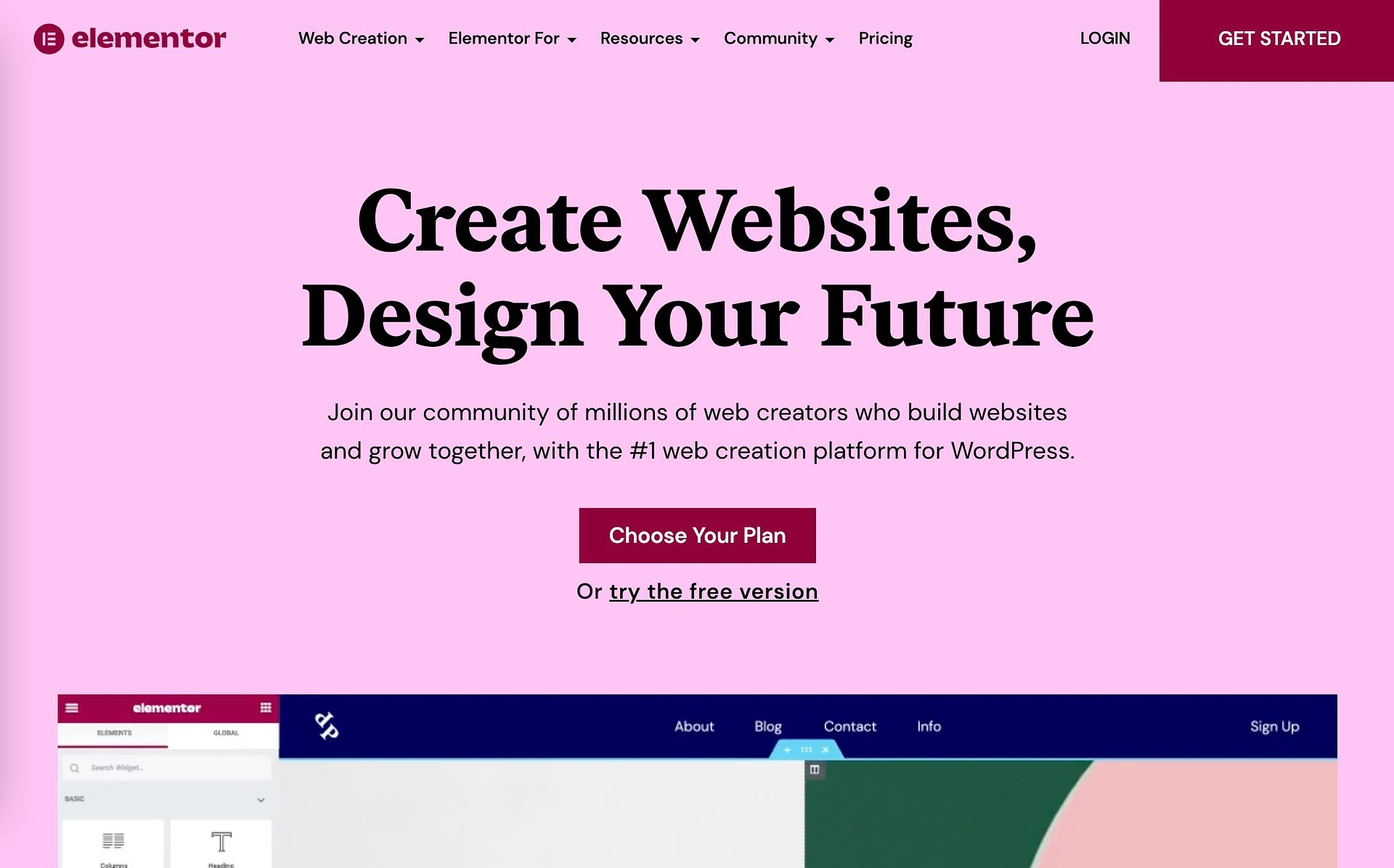
Task: Click the Pricing menu item
Action: coord(885,38)
